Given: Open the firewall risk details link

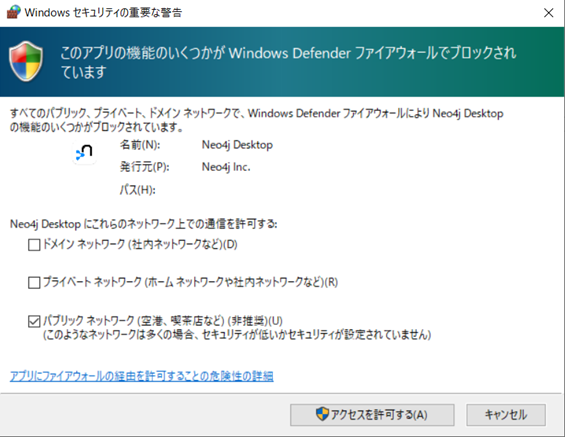Looking at the screenshot, I should point(142,376).
